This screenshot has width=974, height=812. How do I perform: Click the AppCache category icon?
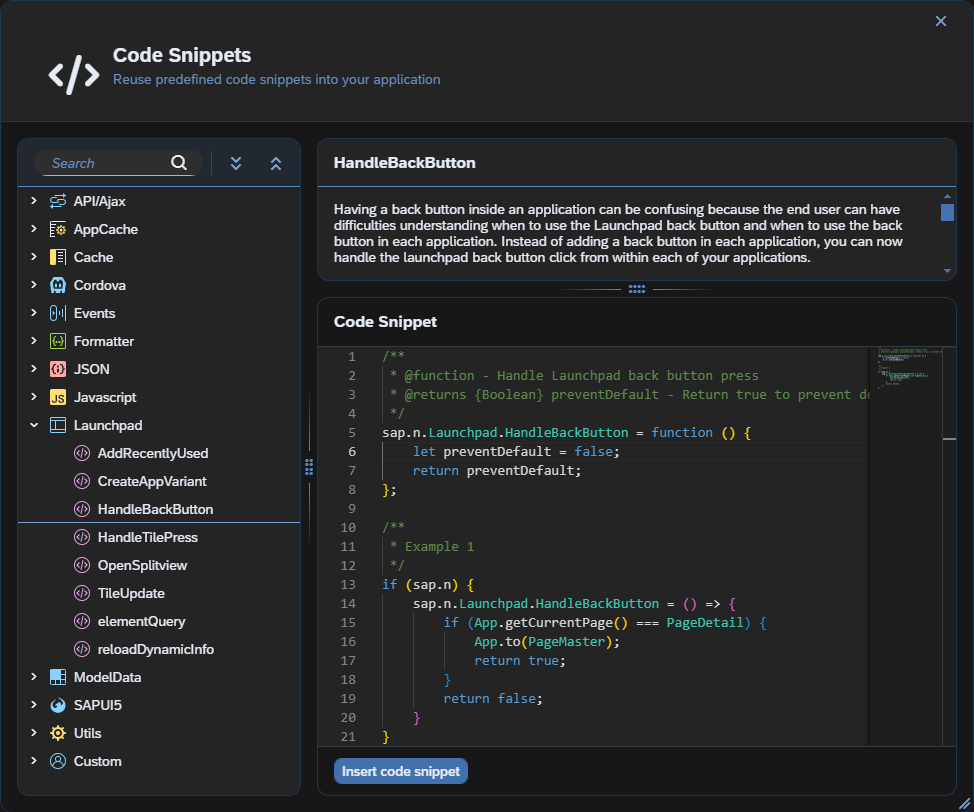tap(58, 229)
